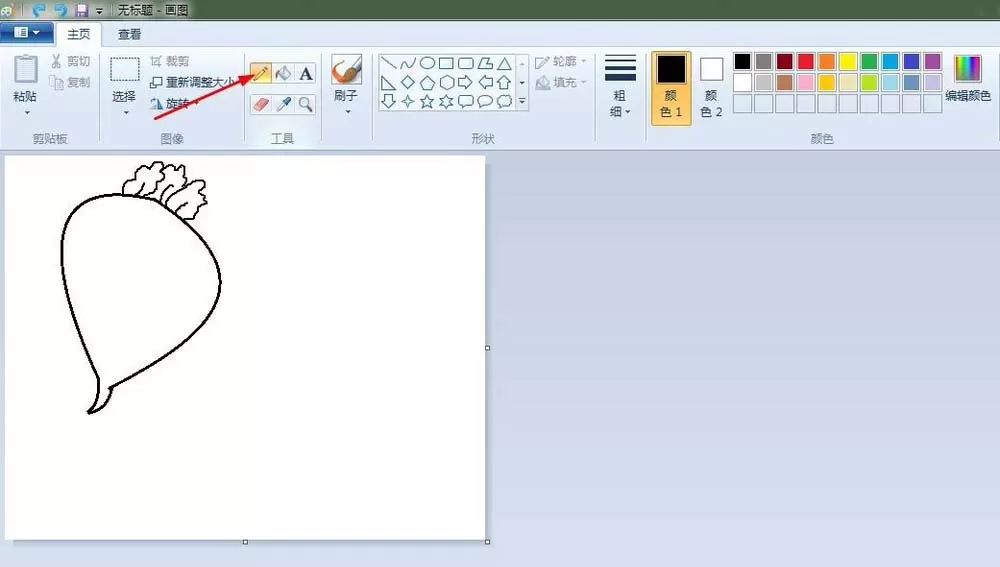Select the Text tool
This screenshot has height=567, width=1000.
(306, 73)
